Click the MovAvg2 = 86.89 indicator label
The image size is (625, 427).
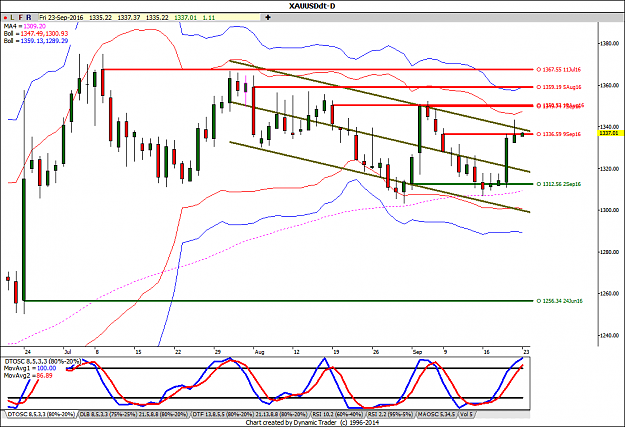pos(28,376)
